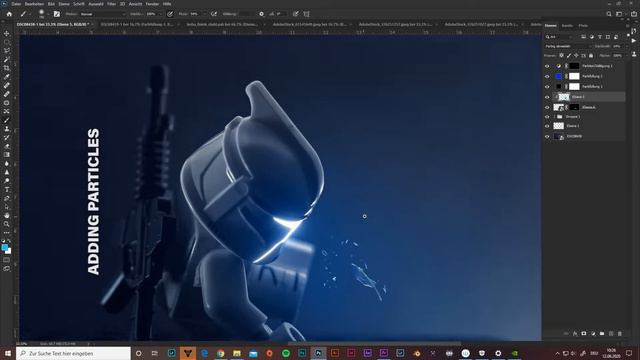Open the brush preset picker arrow
Viewport: 640px width, 360px height.
click(x=48, y=14)
